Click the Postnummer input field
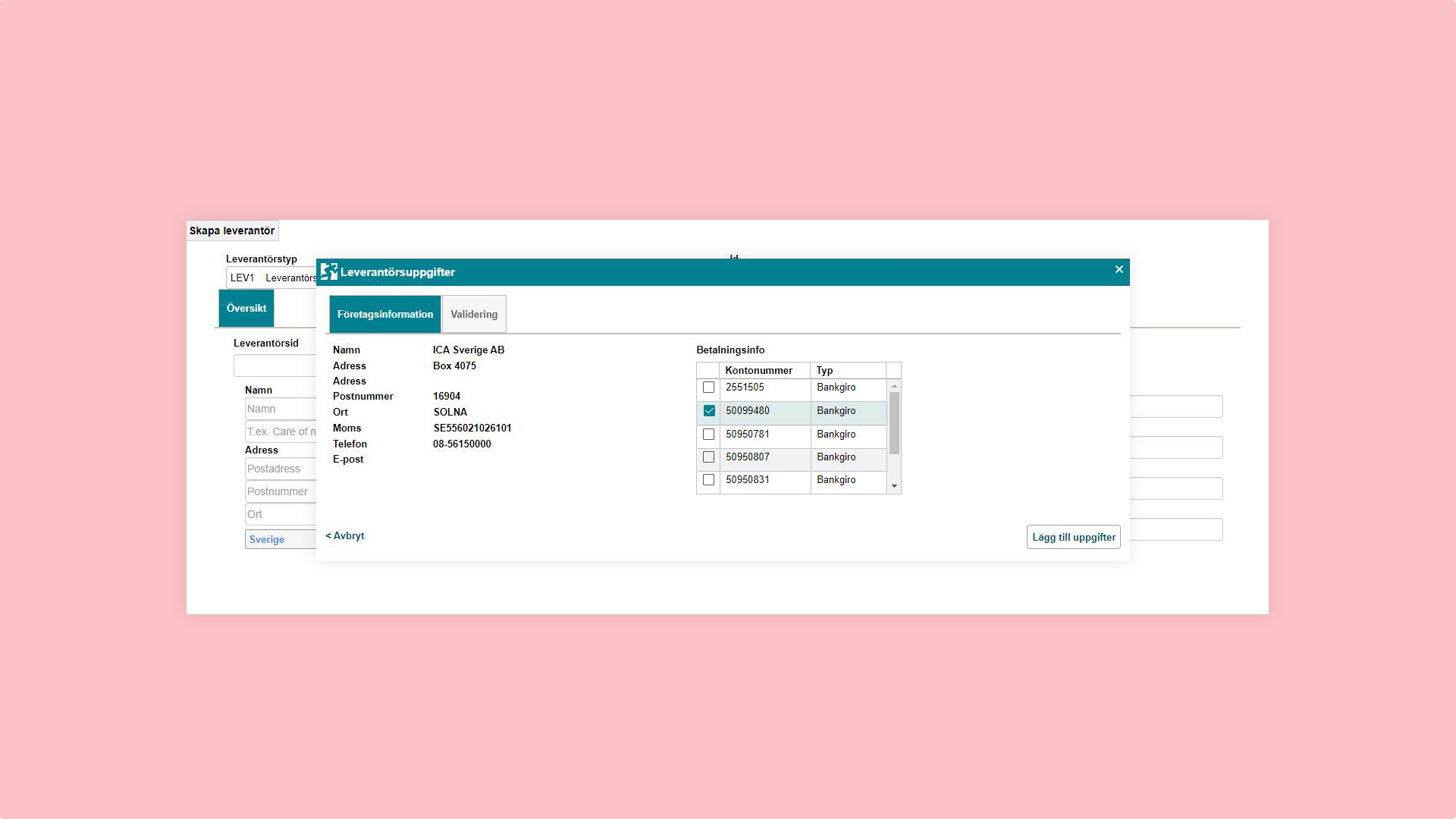The height and width of the screenshot is (819, 1456). [281, 491]
